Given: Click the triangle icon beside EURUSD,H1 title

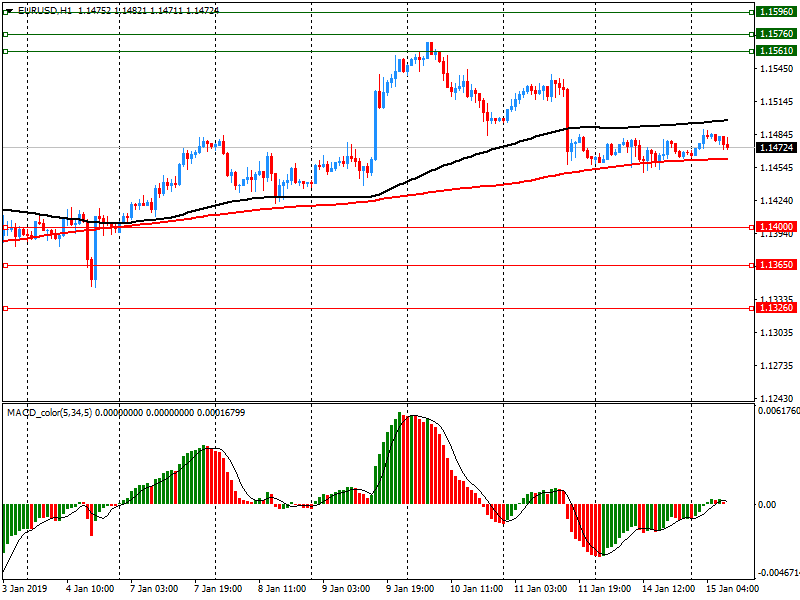Looking at the screenshot, I should 8,10.
